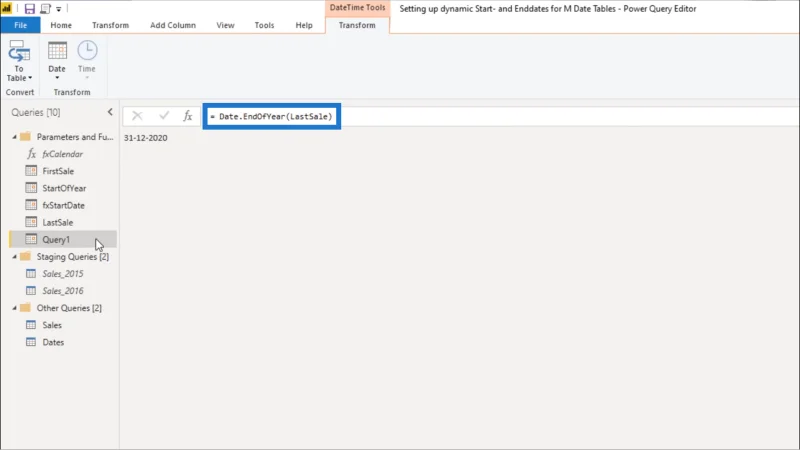Image resolution: width=800 pixels, height=450 pixels.
Task: Open the File menu
Action: tap(20, 25)
